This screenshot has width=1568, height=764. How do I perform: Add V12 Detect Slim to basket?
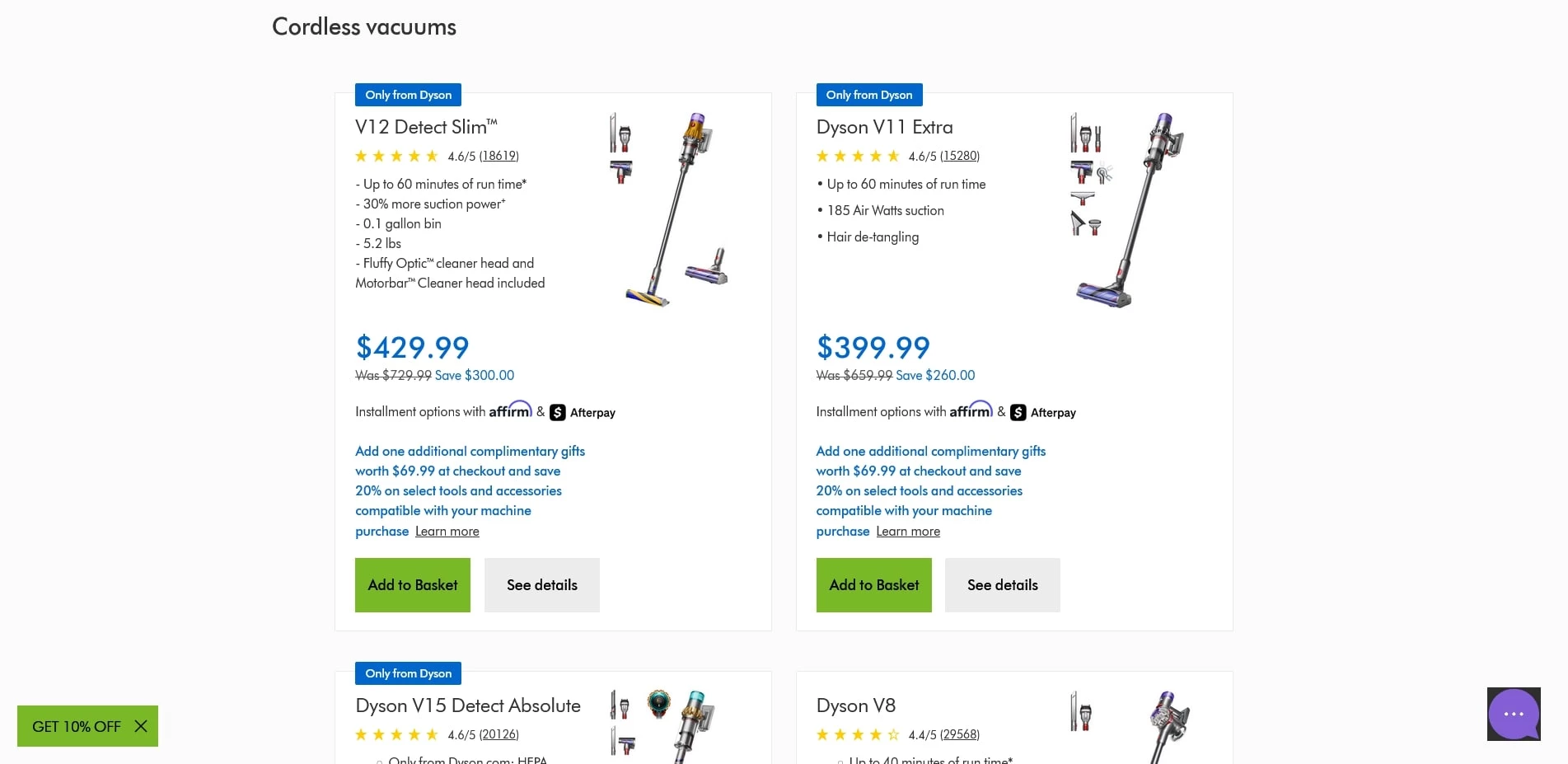click(412, 585)
